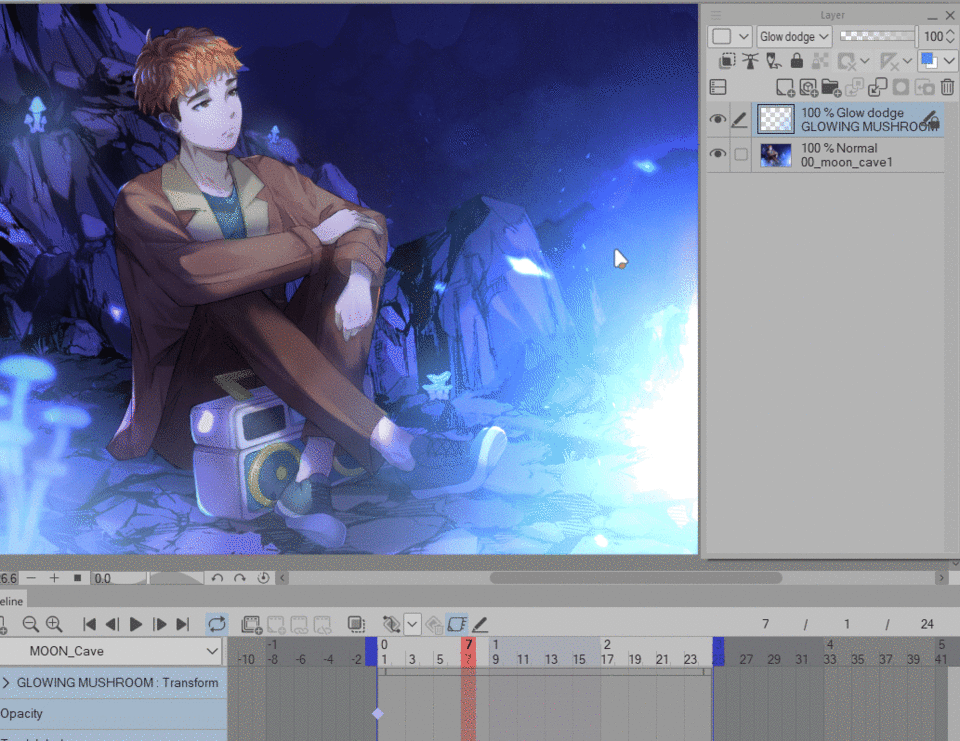Image resolution: width=960 pixels, height=741 pixels.
Task: Zoom in on the timeline
Action: [x=54, y=624]
